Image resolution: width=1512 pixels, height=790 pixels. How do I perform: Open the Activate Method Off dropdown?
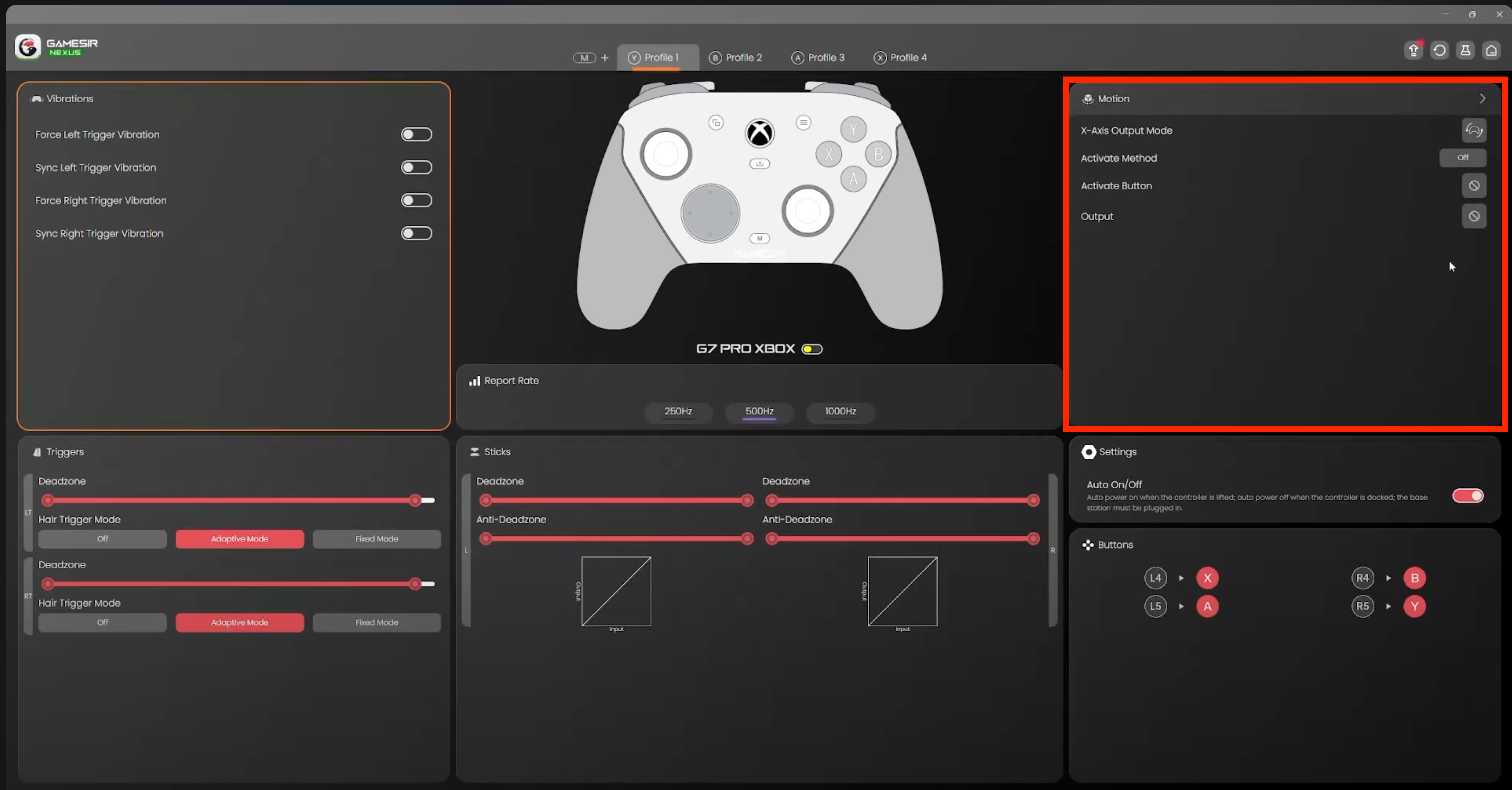coord(1462,158)
